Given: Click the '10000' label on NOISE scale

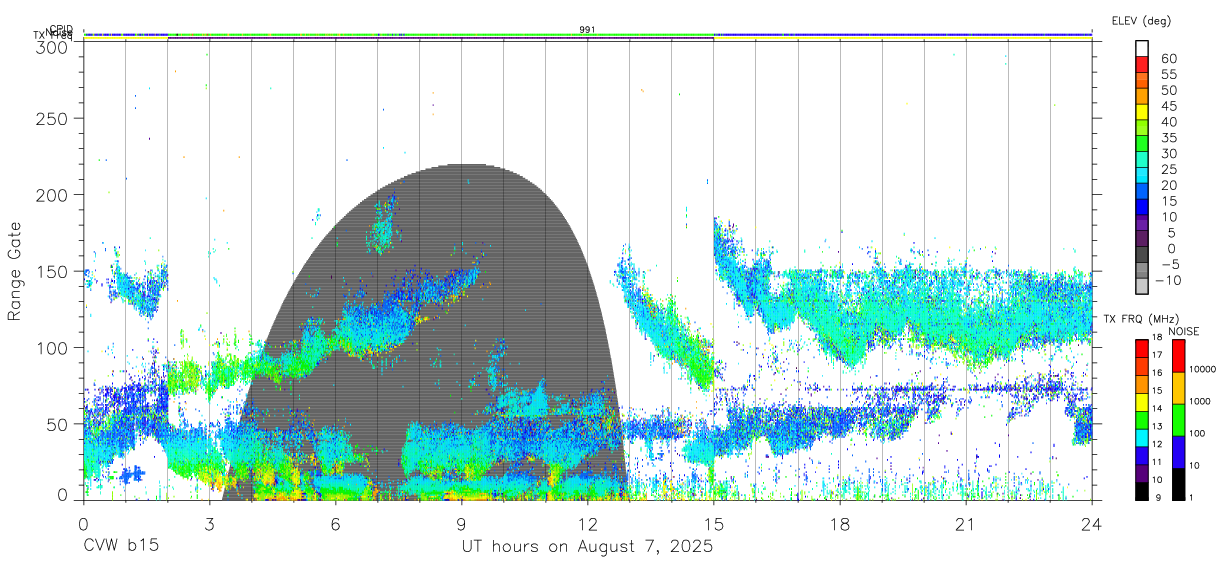Looking at the screenshot, I should point(1202,369).
